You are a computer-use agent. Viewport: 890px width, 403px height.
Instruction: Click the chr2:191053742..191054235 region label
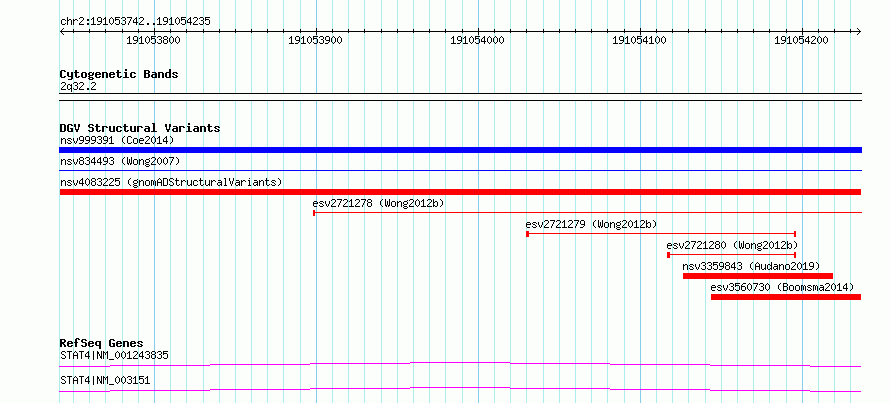coord(135,22)
